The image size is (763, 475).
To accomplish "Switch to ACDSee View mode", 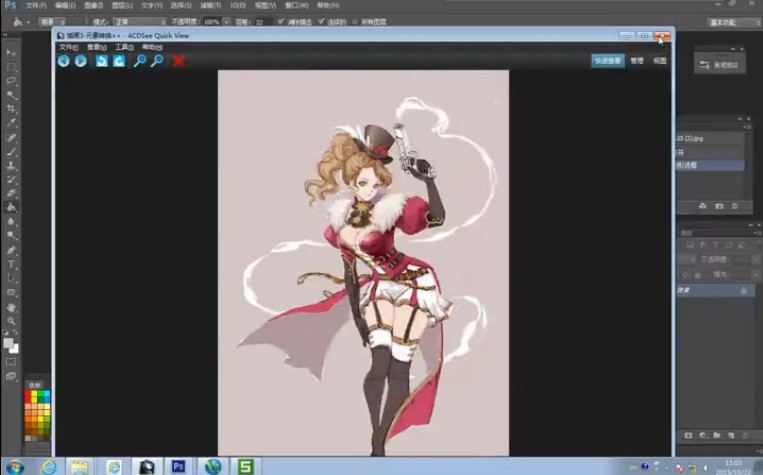I will click(659, 61).
